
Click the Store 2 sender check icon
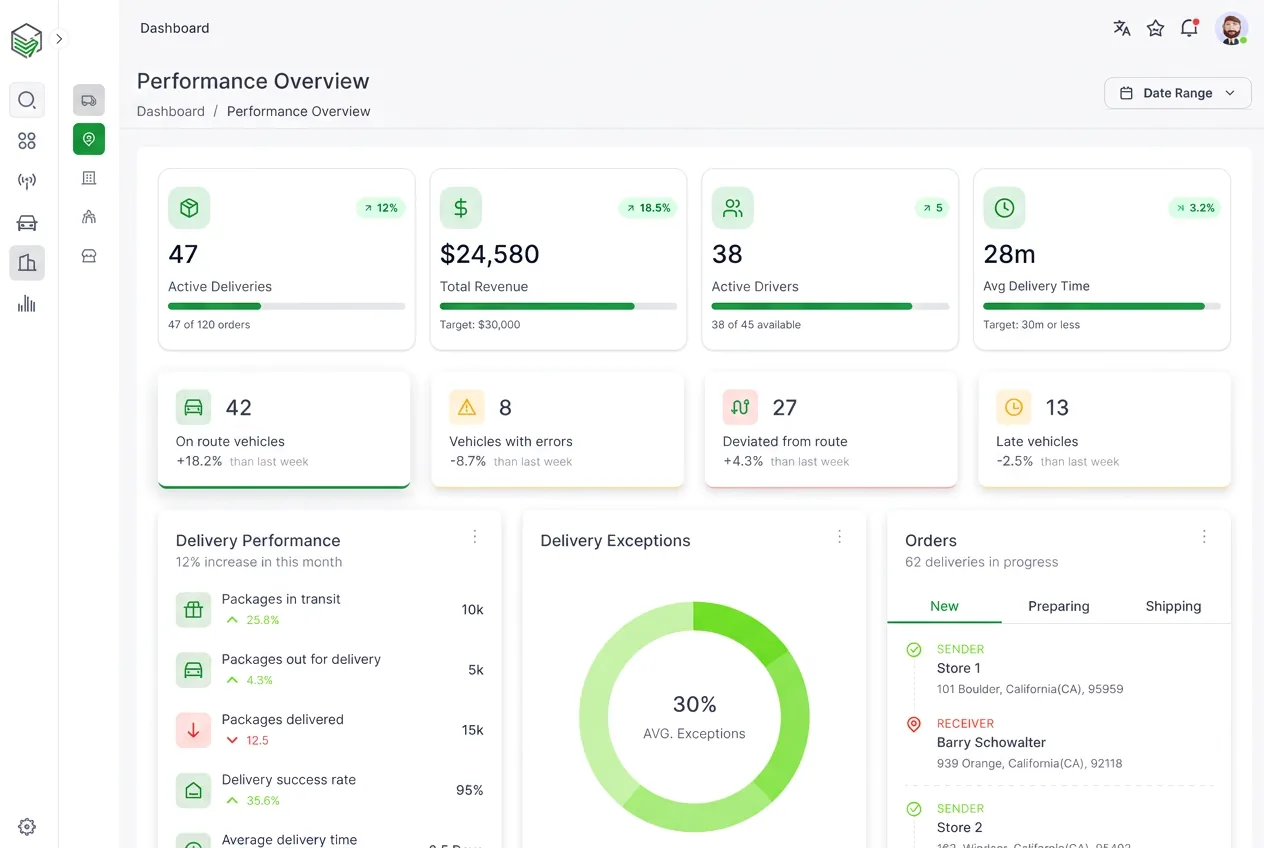(x=913, y=809)
